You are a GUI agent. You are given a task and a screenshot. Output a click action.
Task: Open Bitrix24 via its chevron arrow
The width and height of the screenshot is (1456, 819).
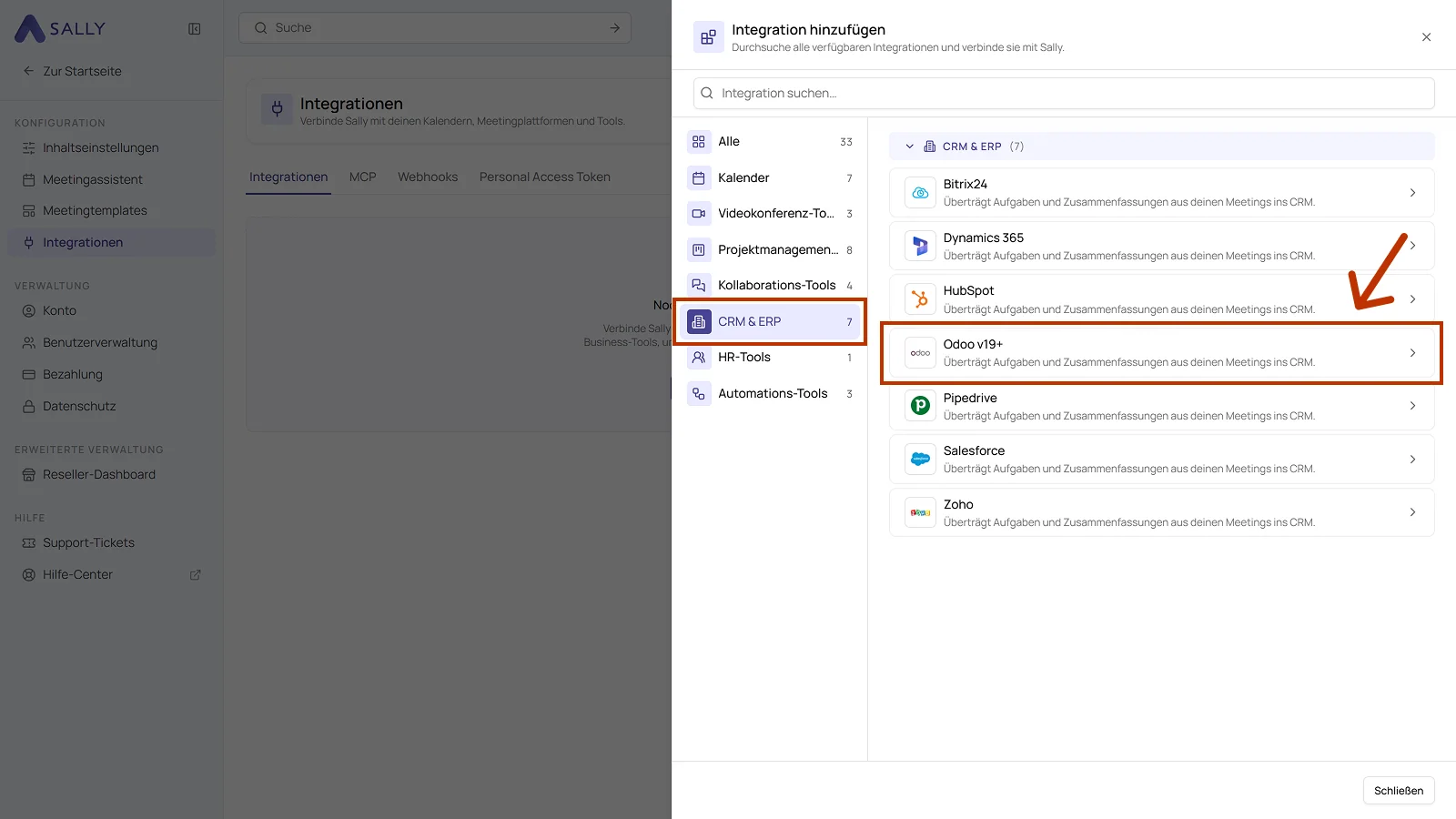1412,193
